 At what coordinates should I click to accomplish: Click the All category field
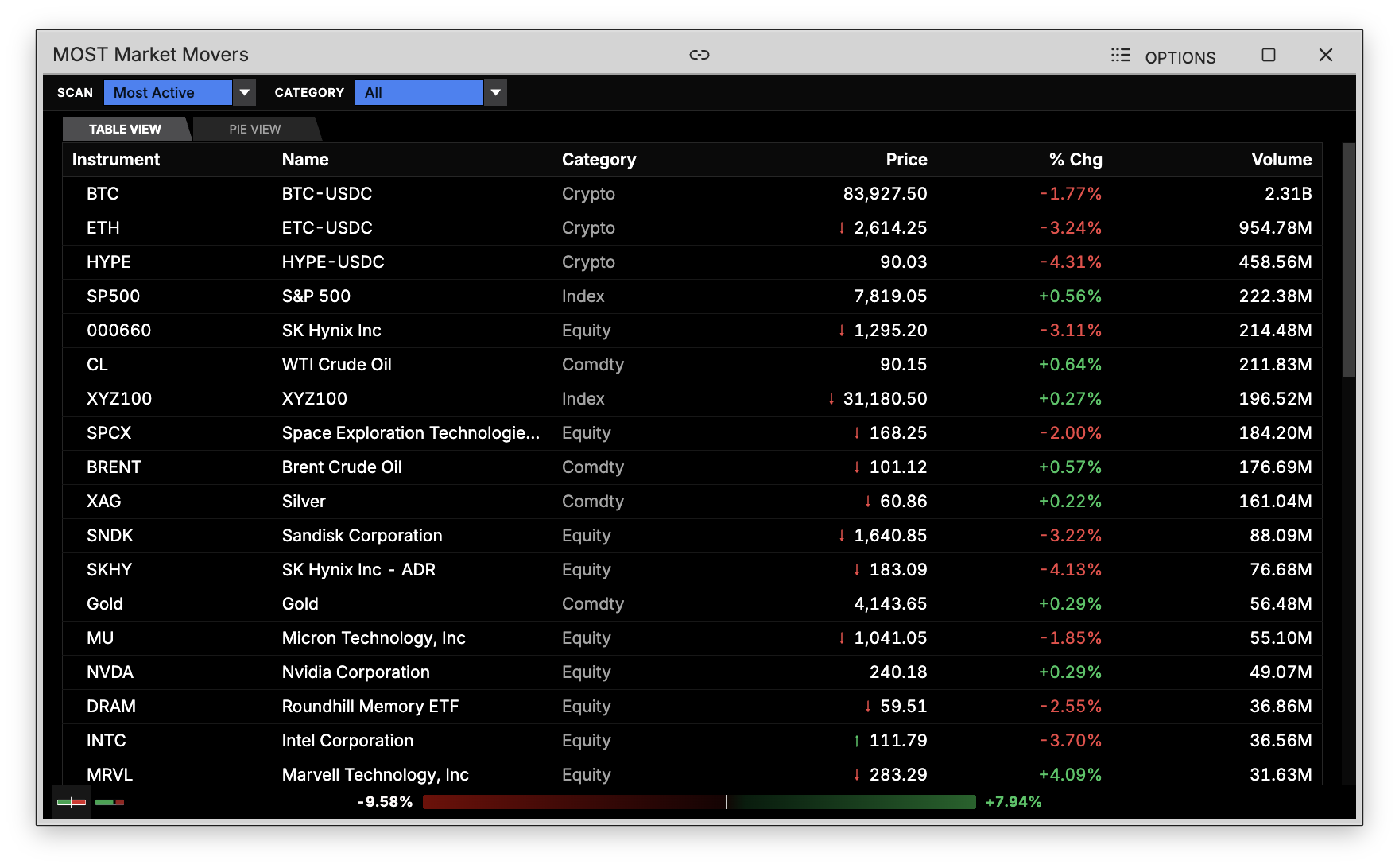click(x=419, y=93)
